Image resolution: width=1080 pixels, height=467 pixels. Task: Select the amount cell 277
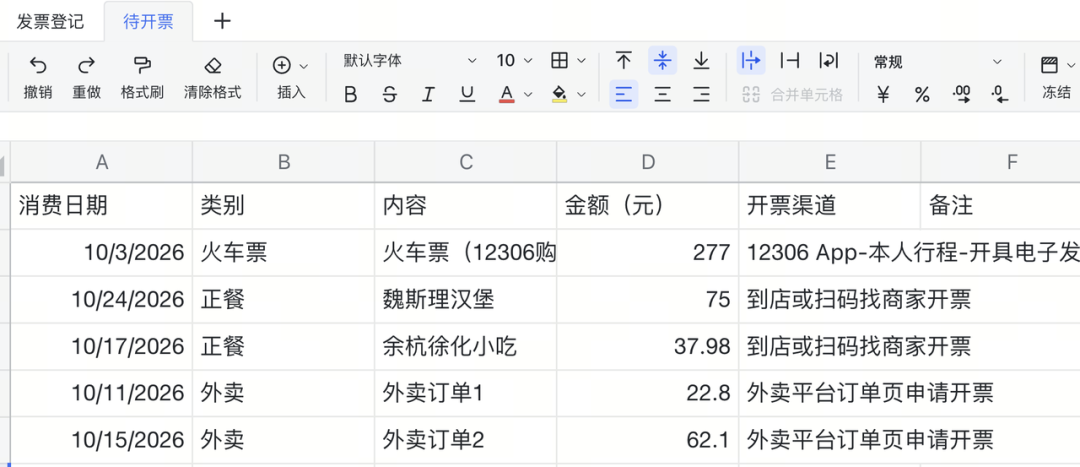647,253
